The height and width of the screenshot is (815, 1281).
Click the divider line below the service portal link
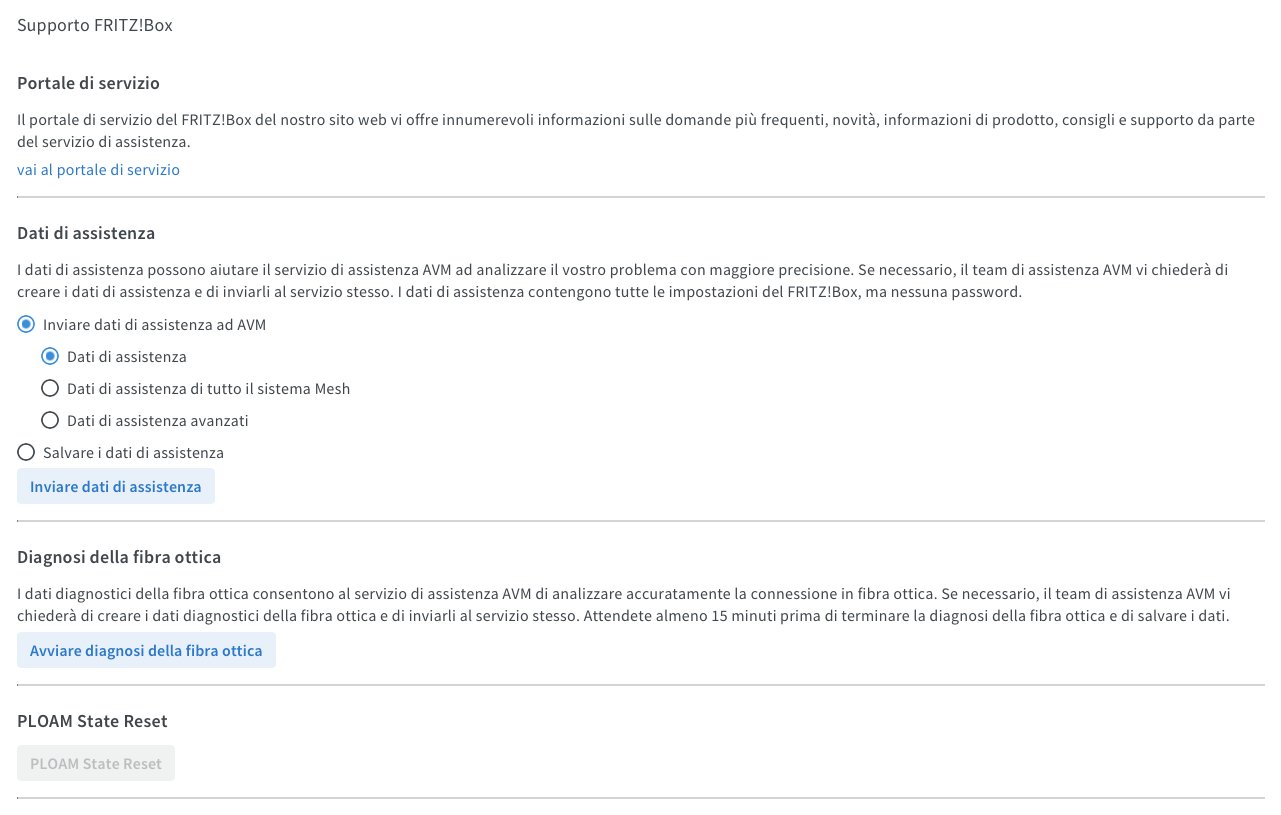pos(640,197)
